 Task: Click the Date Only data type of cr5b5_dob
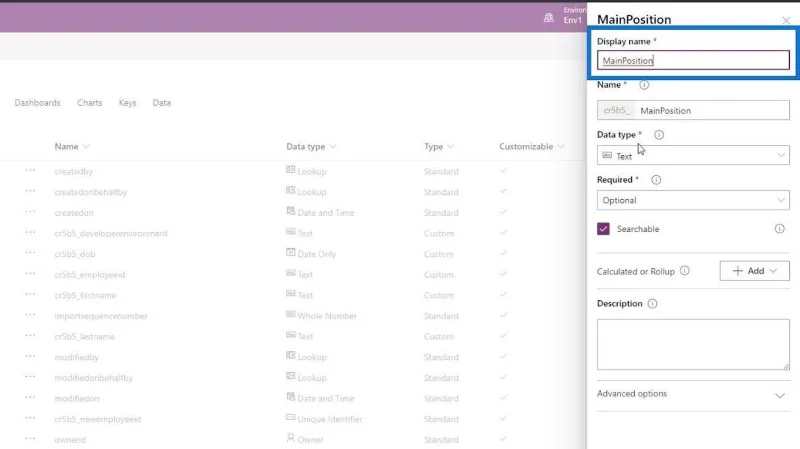pyautogui.click(x=311, y=254)
